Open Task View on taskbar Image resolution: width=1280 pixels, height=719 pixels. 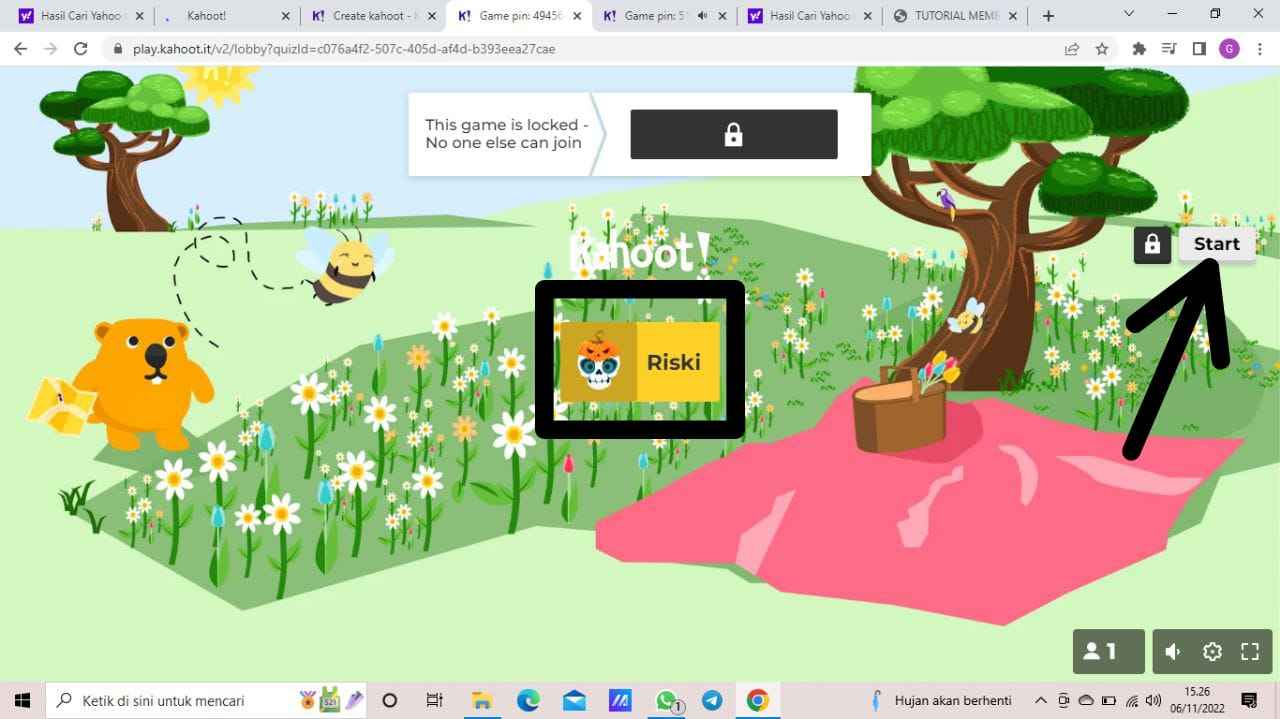tap(435, 700)
